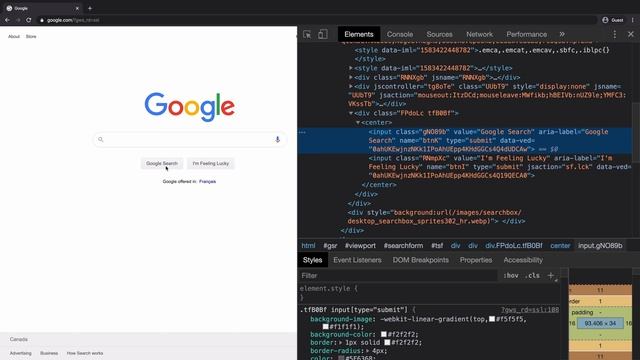Switch to the Elements tab
640x360 pixels.
359,34
